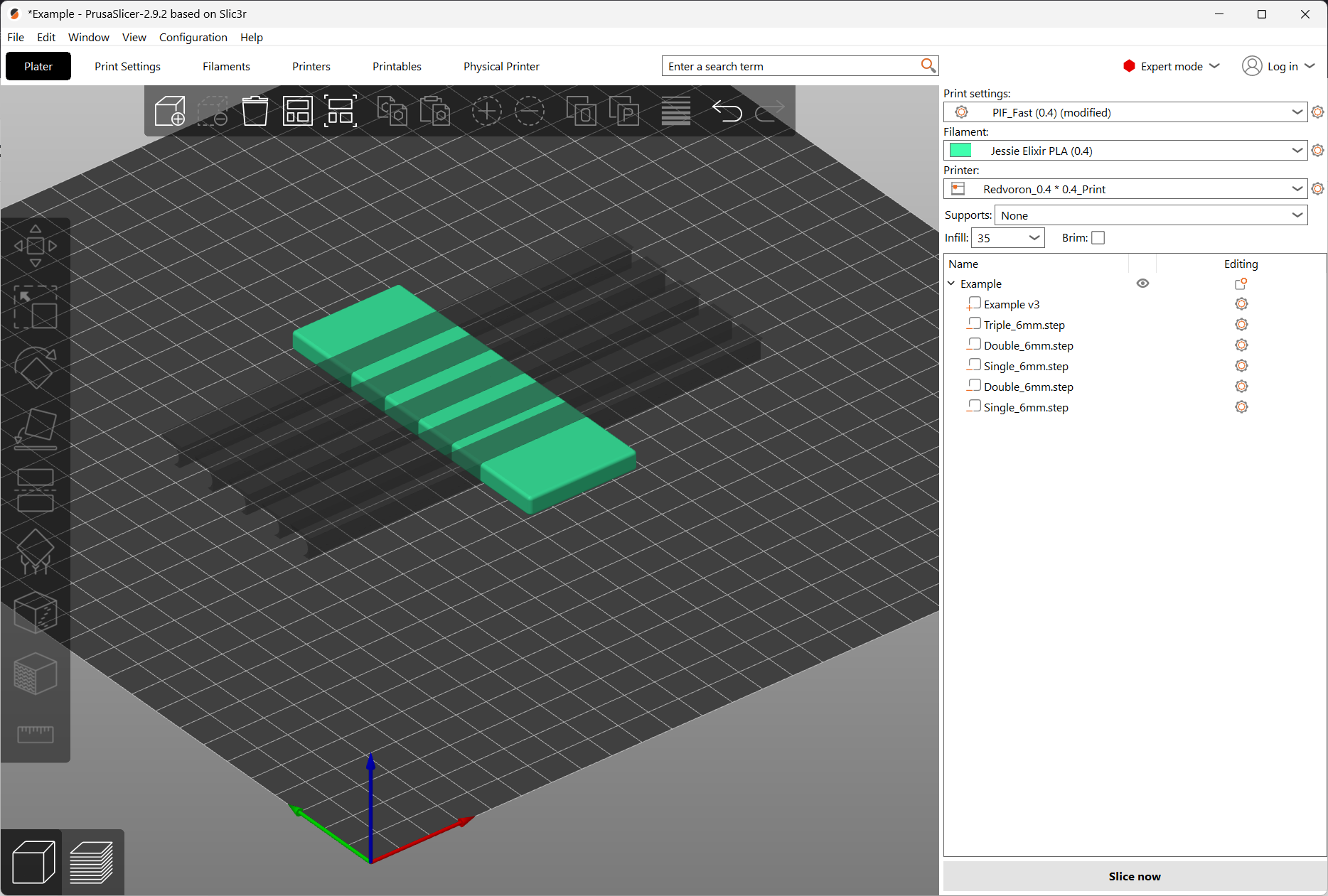Viewport: 1328px width, 896px height.
Task: Toggle visibility of the Example object
Action: point(1142,283)
